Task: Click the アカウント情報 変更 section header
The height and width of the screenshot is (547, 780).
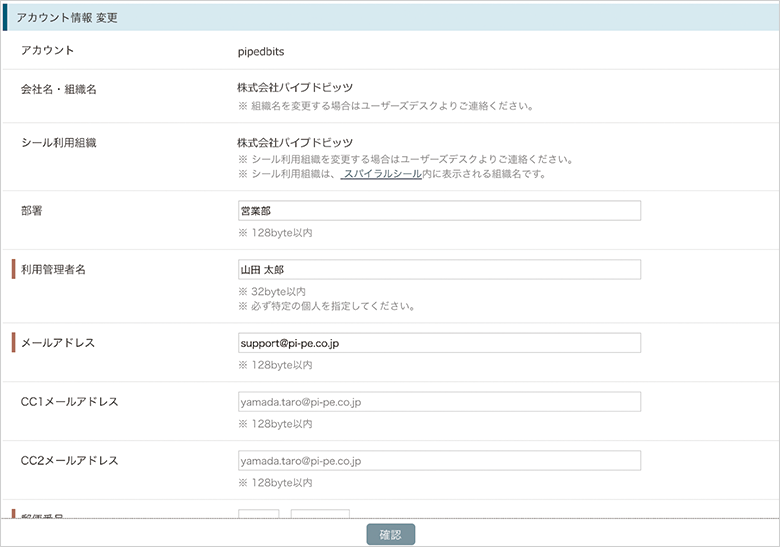Action: point(68,18)
